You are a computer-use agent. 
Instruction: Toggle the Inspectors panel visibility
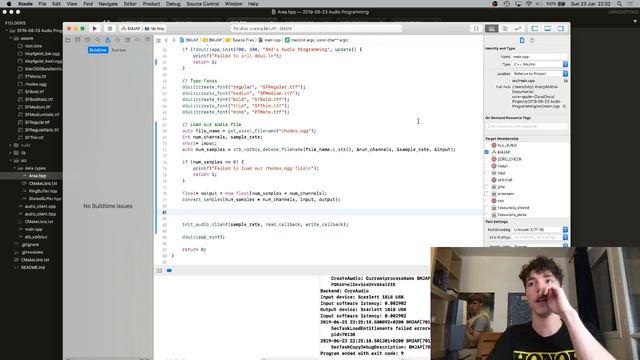pyautogui.click(x=561, y=29)
